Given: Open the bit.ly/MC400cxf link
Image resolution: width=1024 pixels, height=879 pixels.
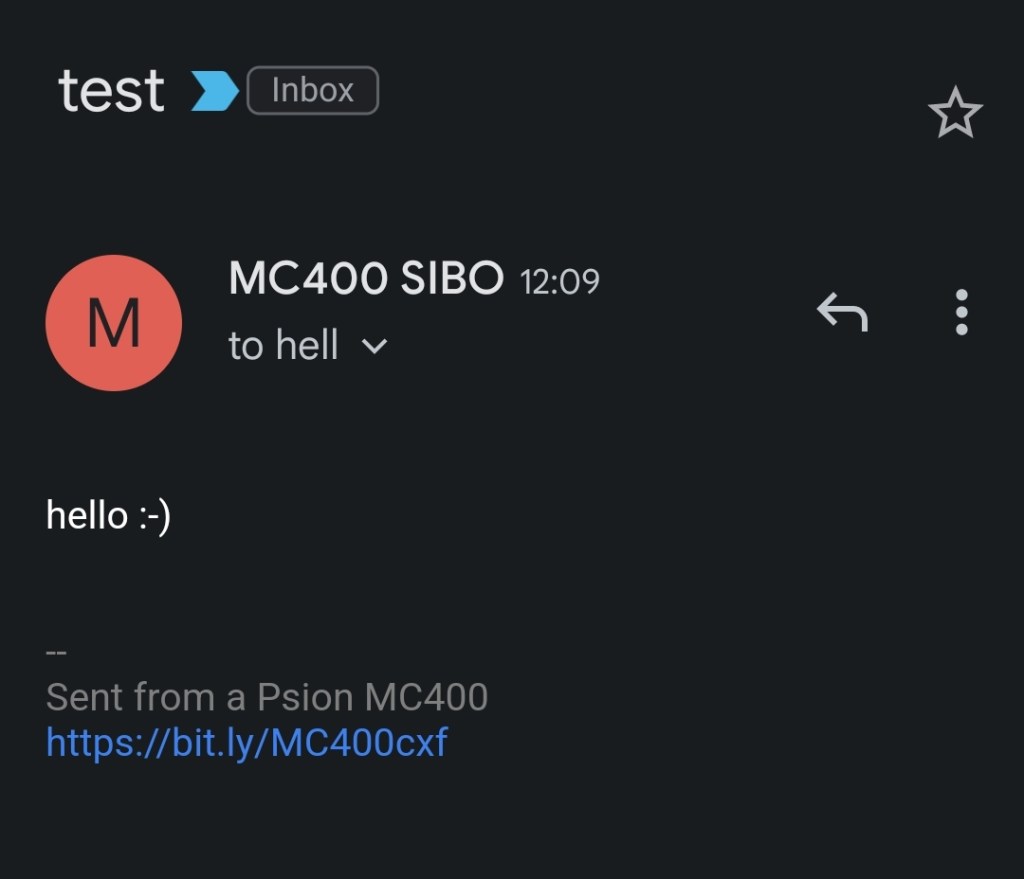Looking at the screenshot, I should [x=247, y=742].
